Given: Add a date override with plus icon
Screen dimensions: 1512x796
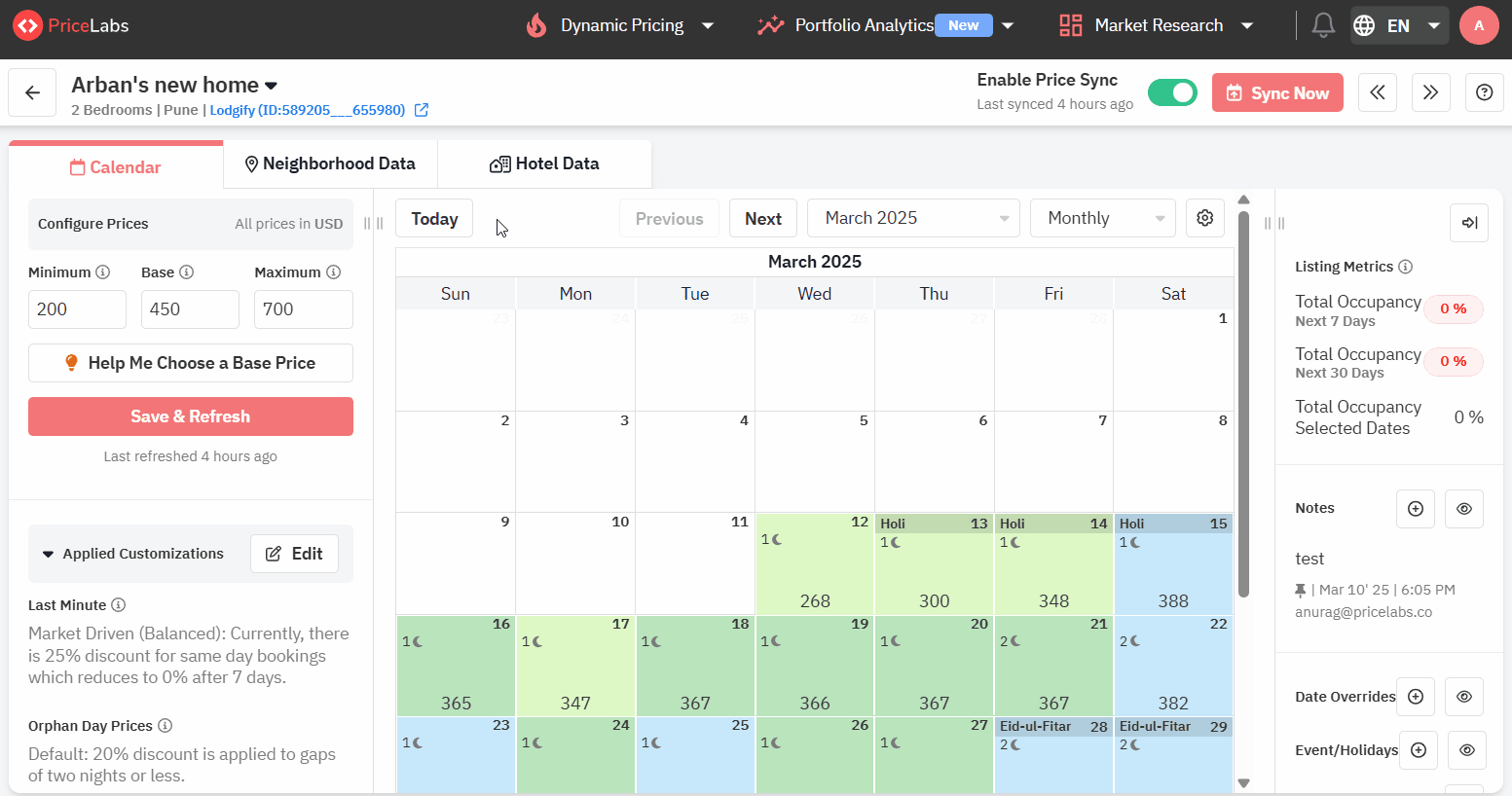Looking at the screenshot, I should pyautogui.click(x=1416, y=697).
